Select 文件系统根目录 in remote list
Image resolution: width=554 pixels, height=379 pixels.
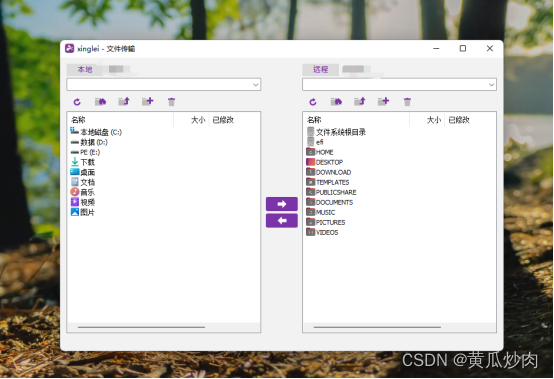pyautogui.click(x=336, y=132)
